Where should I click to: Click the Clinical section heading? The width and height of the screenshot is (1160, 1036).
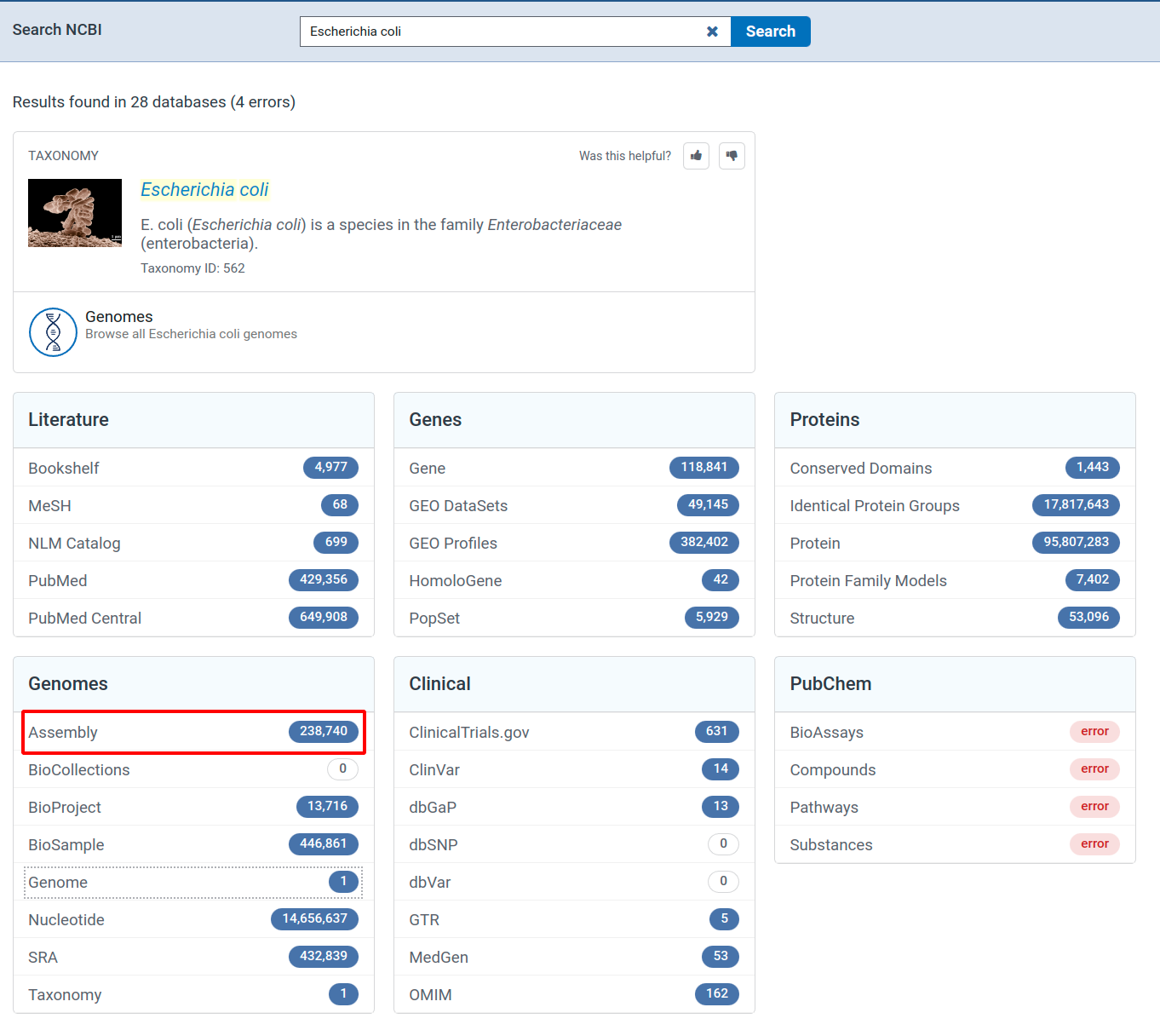[x=439, y=684]
